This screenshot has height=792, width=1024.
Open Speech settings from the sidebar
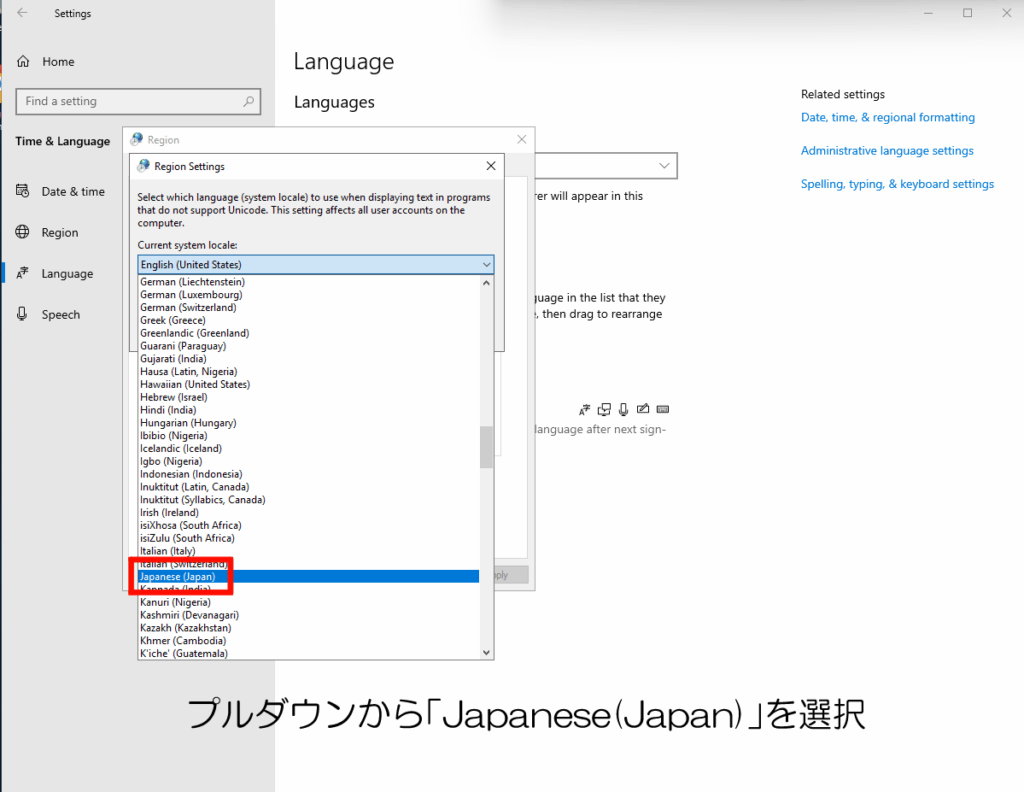coord(60,315)
